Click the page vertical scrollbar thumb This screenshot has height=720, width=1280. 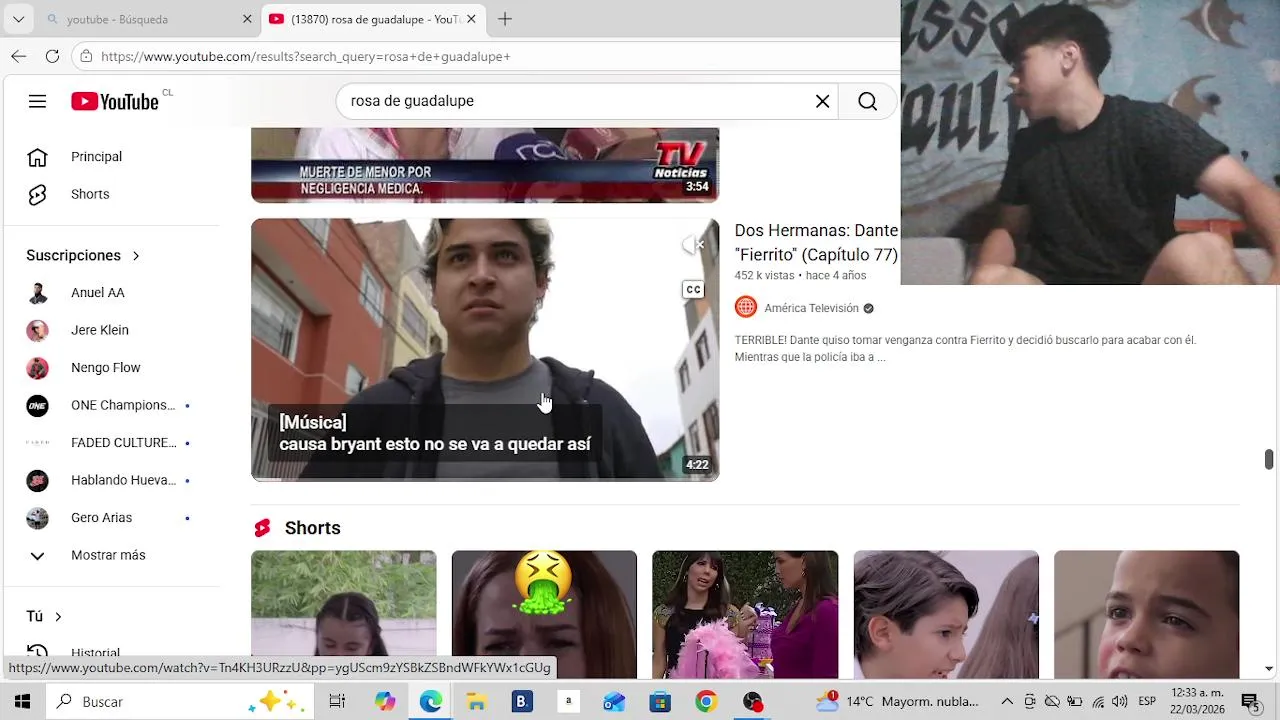pyautogui.click(x=1269, y=459)
